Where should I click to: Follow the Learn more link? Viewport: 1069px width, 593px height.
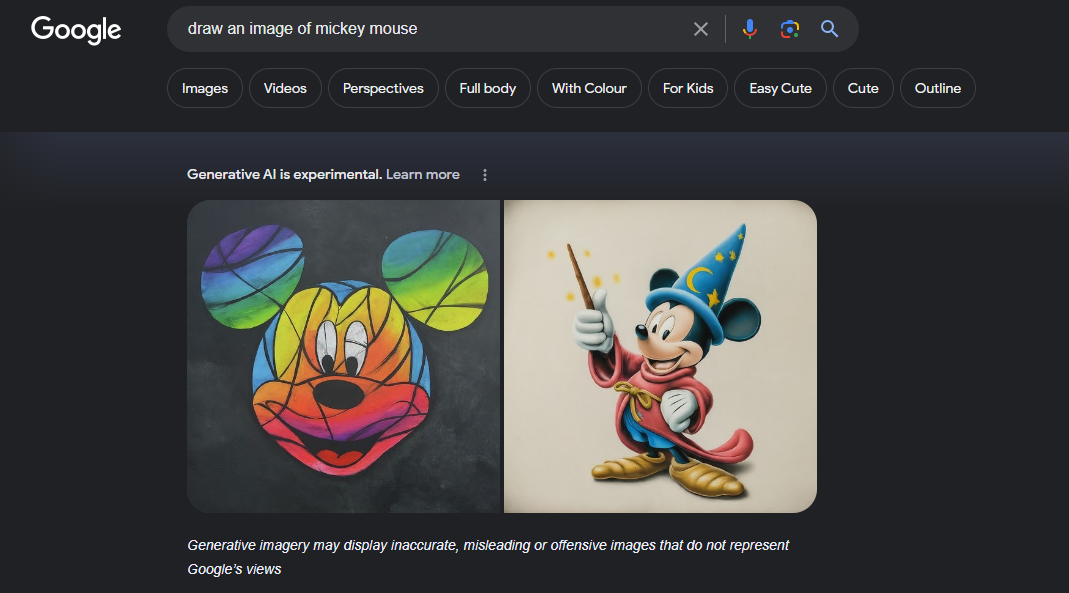coord(423,174)
